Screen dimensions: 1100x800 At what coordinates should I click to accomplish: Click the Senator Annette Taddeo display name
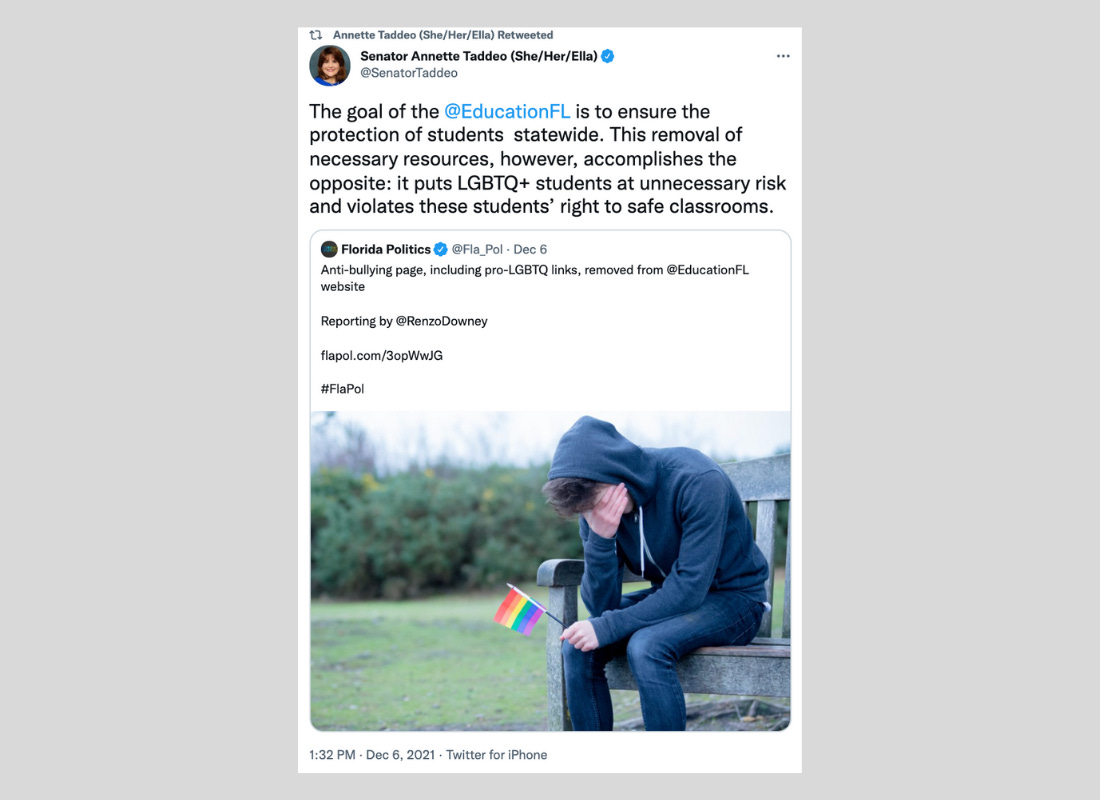pyautogui.click(x=479, y=56)
